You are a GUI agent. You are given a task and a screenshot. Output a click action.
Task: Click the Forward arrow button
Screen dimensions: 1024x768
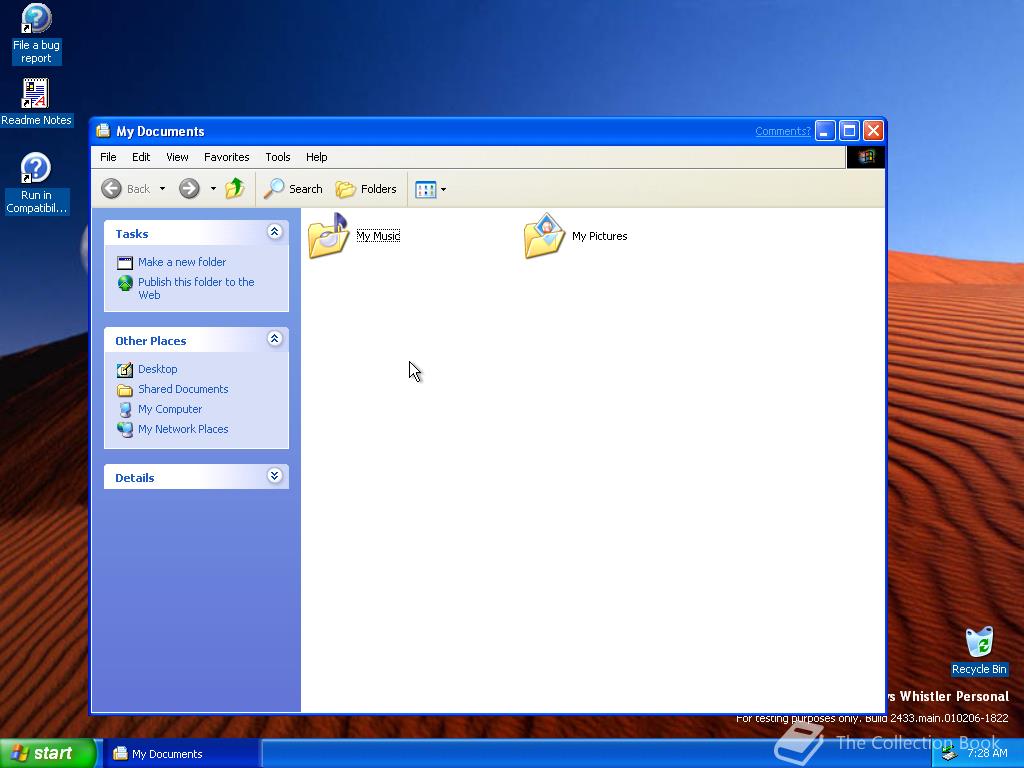tap(189, 189)
